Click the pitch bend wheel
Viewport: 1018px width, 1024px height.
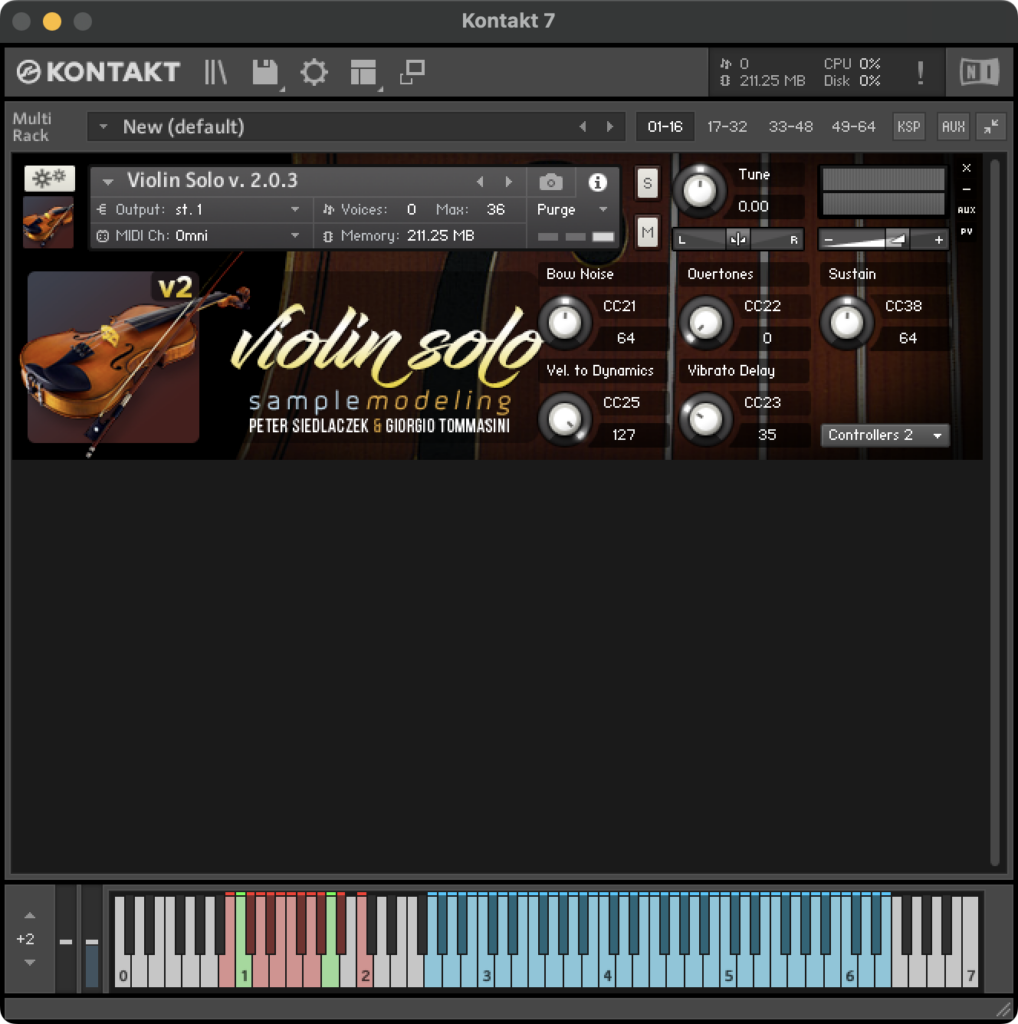pos(66,941)
